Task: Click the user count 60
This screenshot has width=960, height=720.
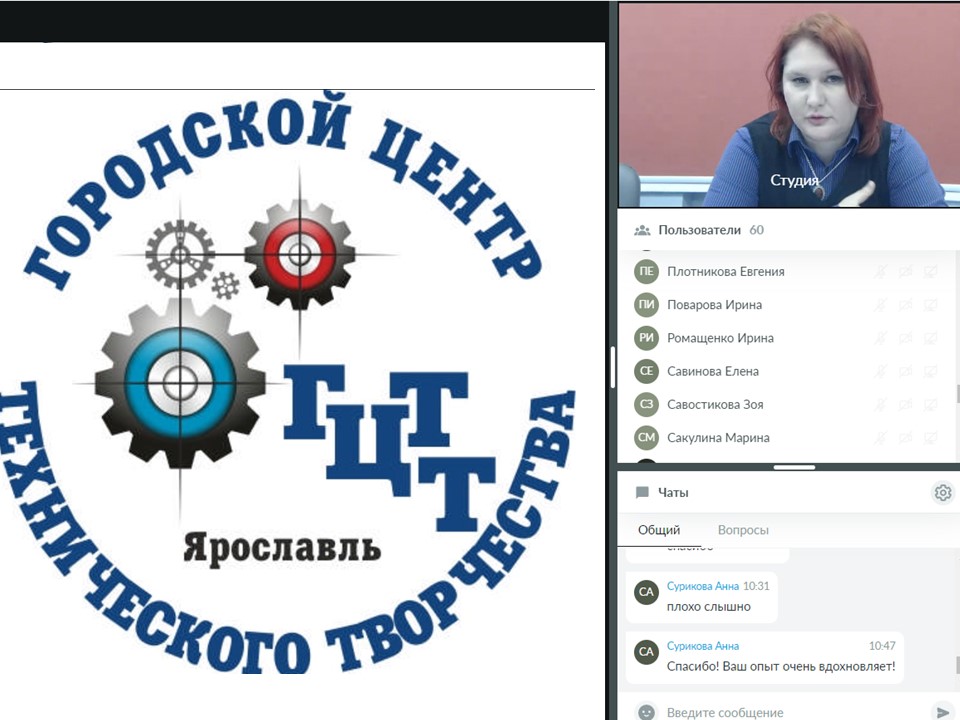Action: (x=757, y=230)
